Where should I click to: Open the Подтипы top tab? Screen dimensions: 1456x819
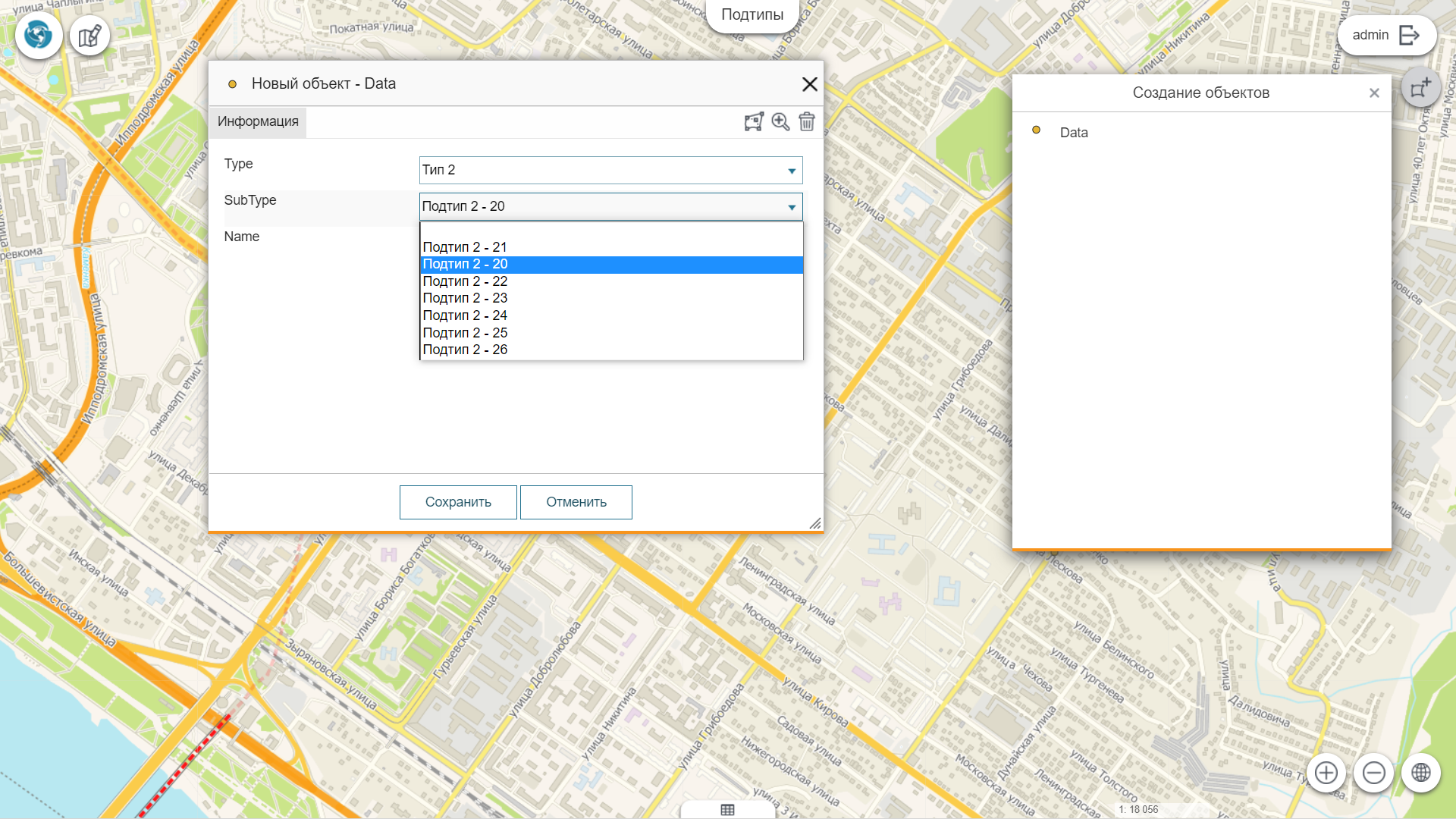pos(752,14)
